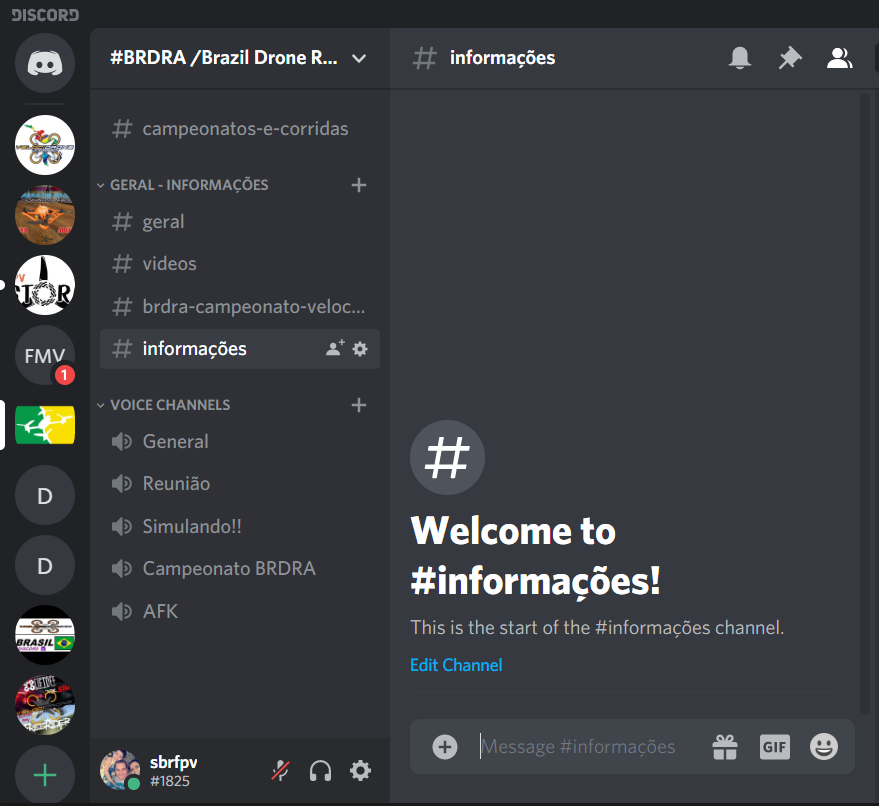Add a server with green plus
The width and height of the screenshot is (879, 806).
pyautogui.click(x=44, y=775)
